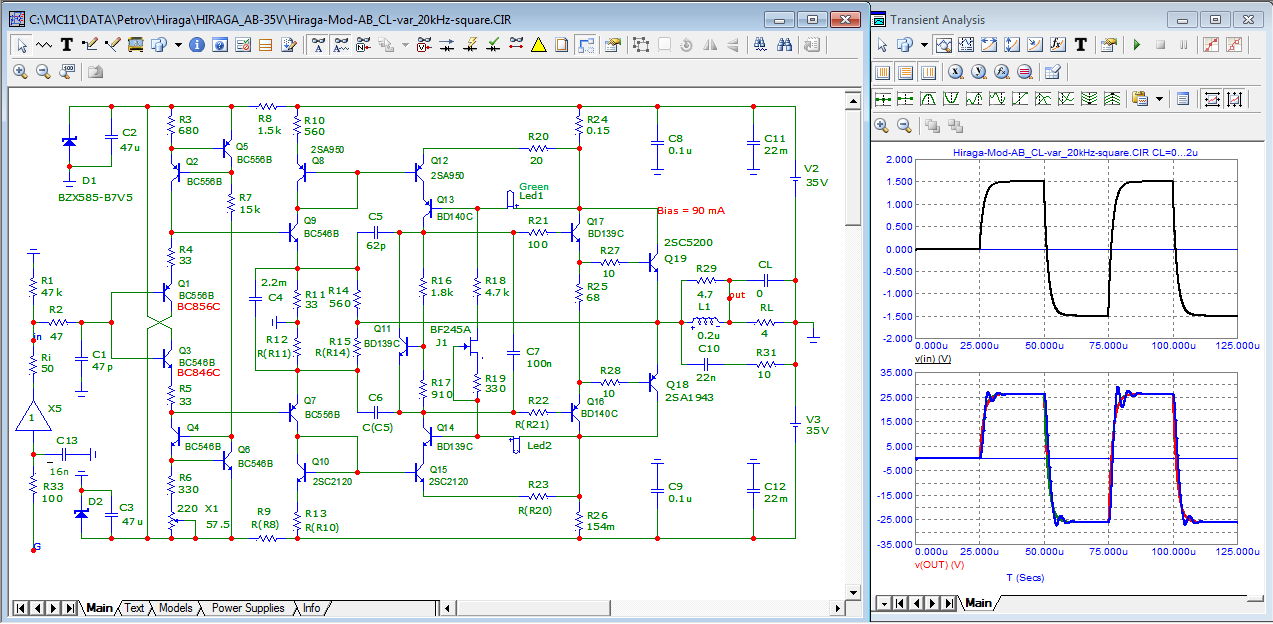Select the arrow Select Mode tool in schematic toolbar

pos(21,45)
